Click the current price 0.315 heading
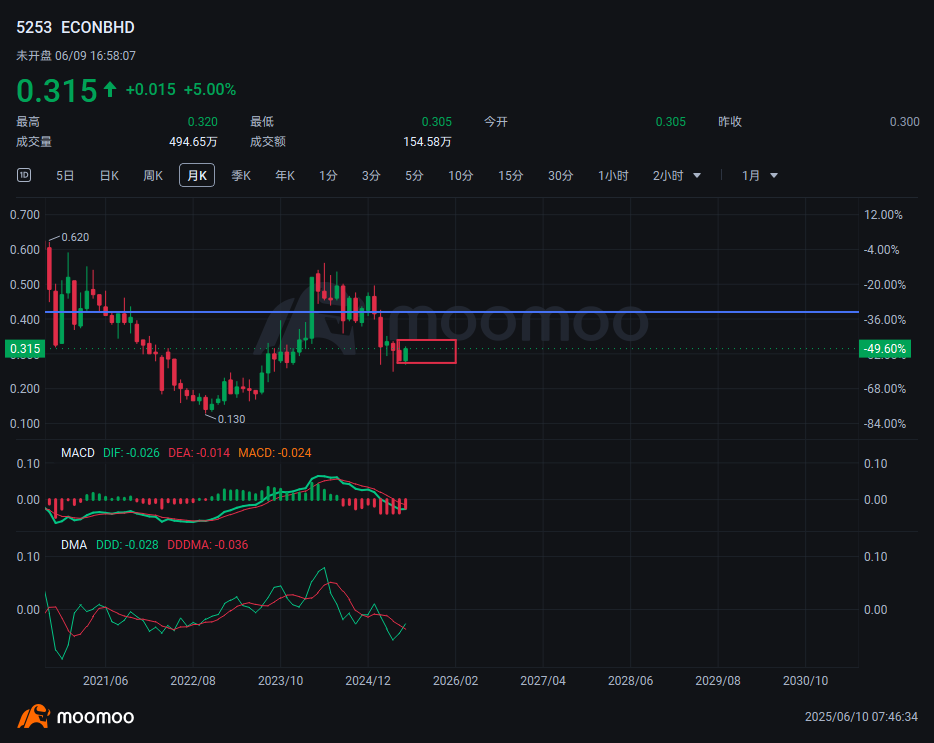This screenshot has height=743, width=934. point(57,91)
